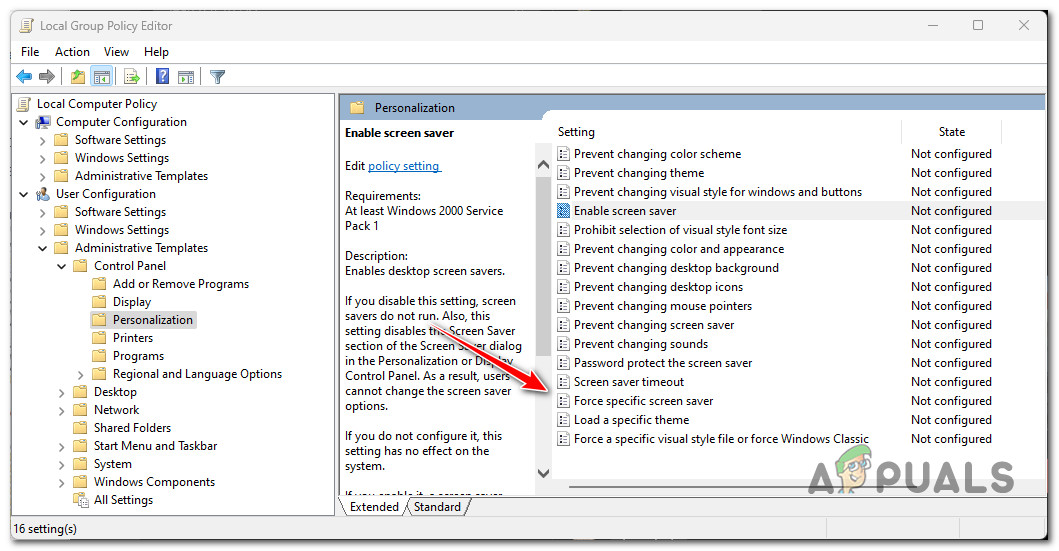This screenshot has height=551, width=1059.
Task: Select the System tree item
Action: 112,465
